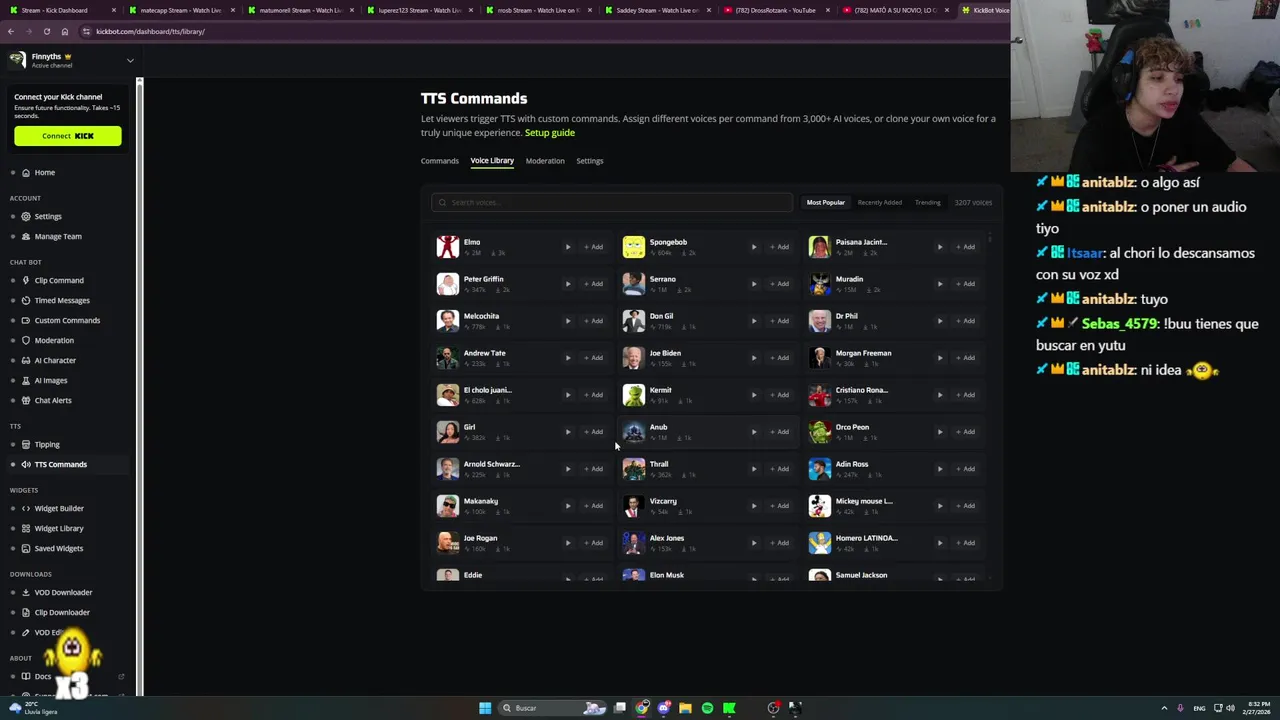Viewport: 1280px width, 720px height.
Task: Click the taskbar Buscar search box
Action: point(555,708)
